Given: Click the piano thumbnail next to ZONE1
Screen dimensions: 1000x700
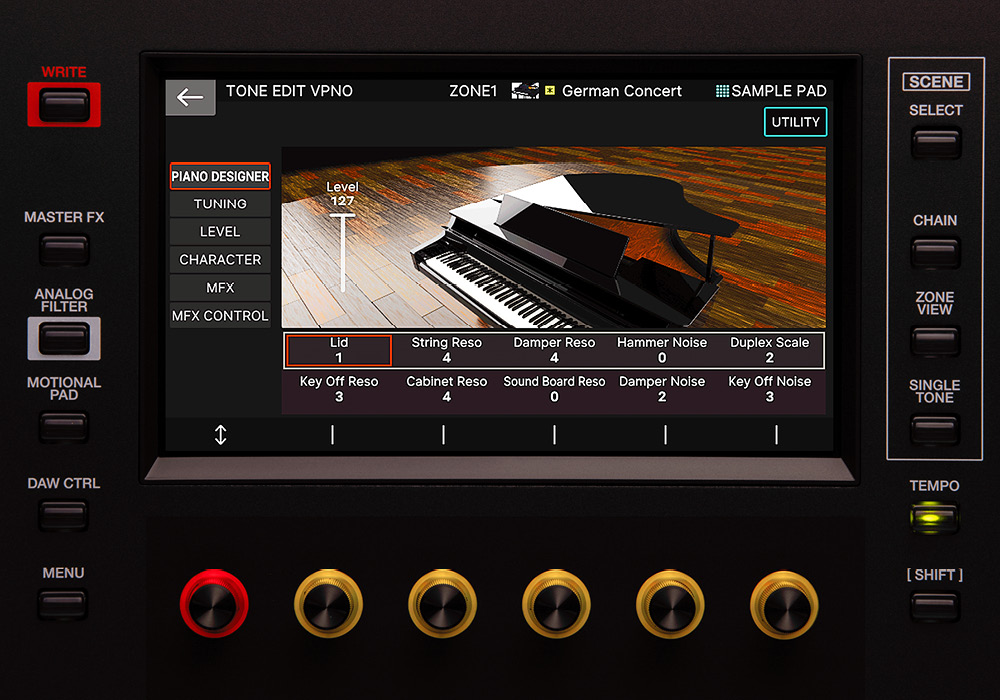Looking at the screenshot, I should [525, 91].
